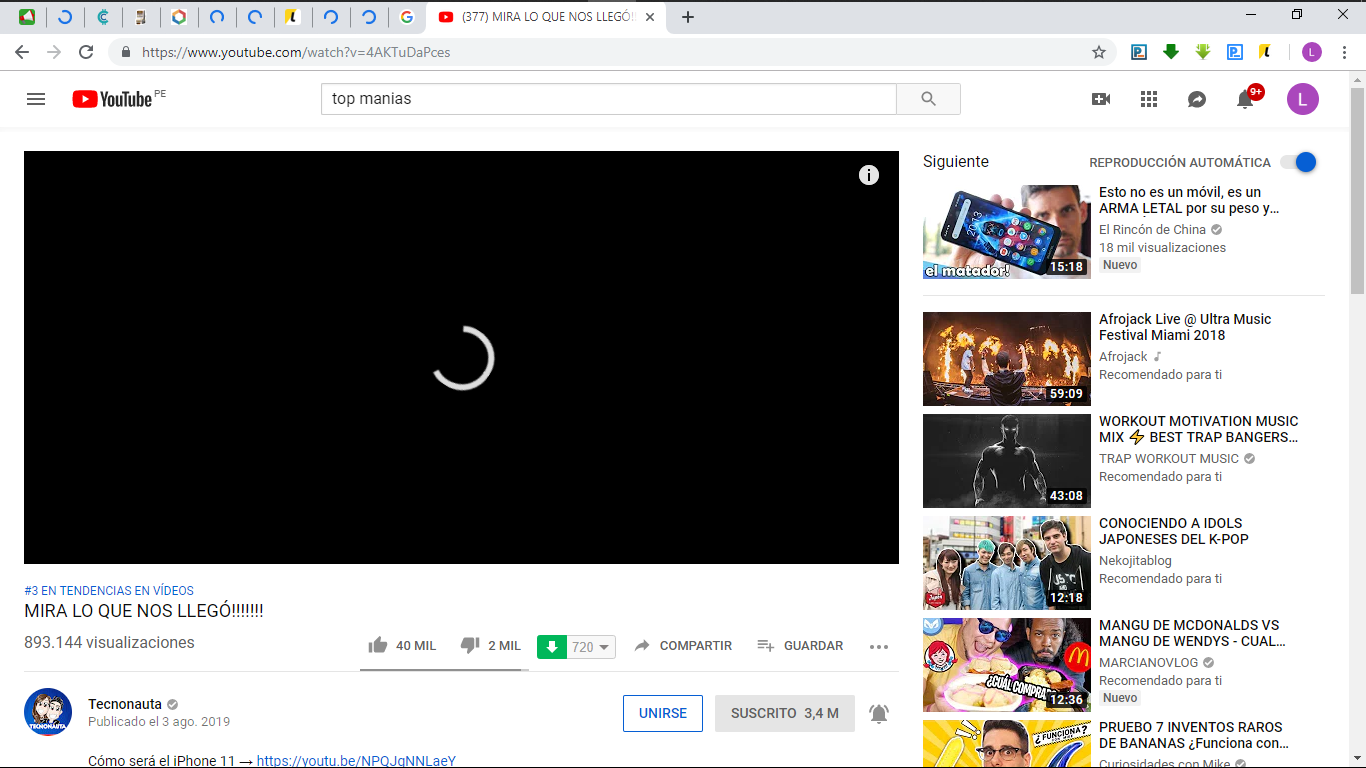Open the #3 EN TENDENCIAS EN VÍDEOS link
Viewport: 1366px width, 768px height.
point(109,591)
